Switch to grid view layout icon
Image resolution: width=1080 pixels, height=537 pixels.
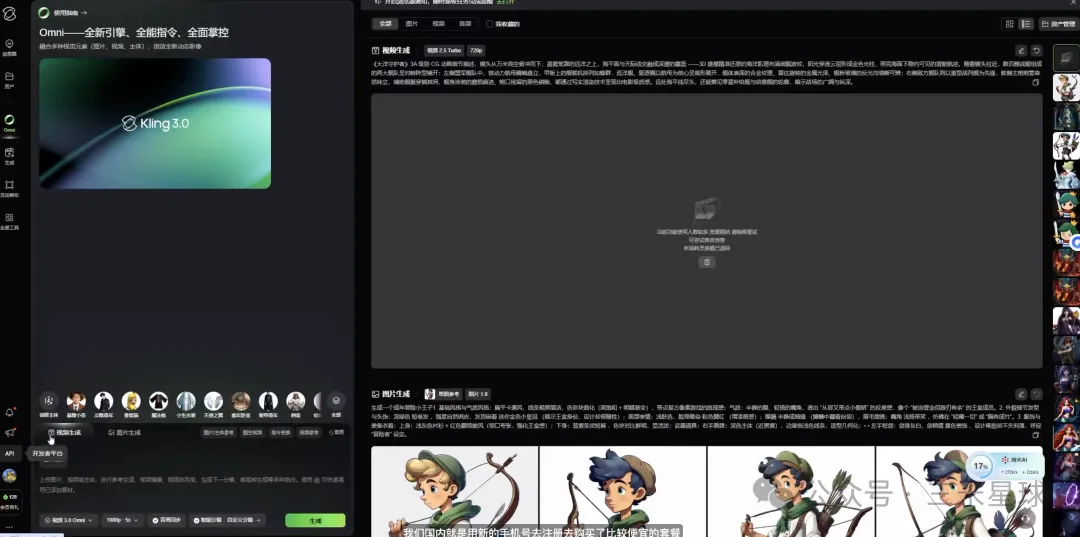coord(1009,24)
